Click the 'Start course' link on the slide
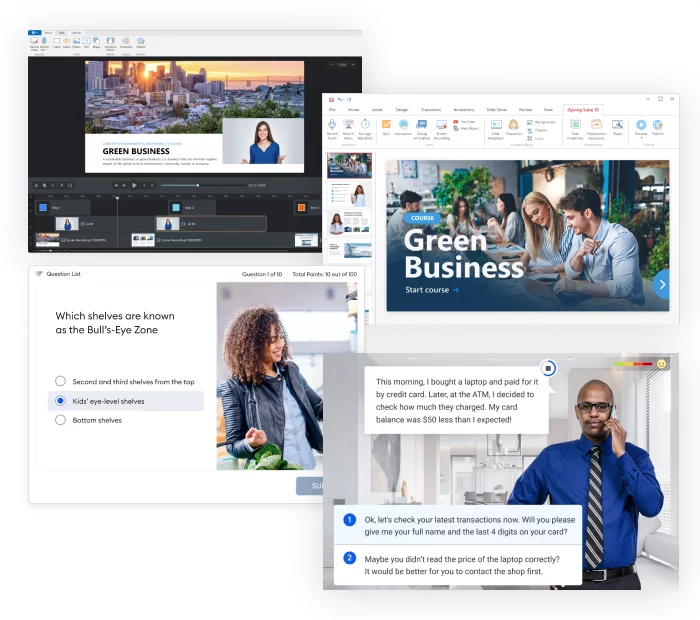This screenshot has height=620, width=700. (432, 290)
